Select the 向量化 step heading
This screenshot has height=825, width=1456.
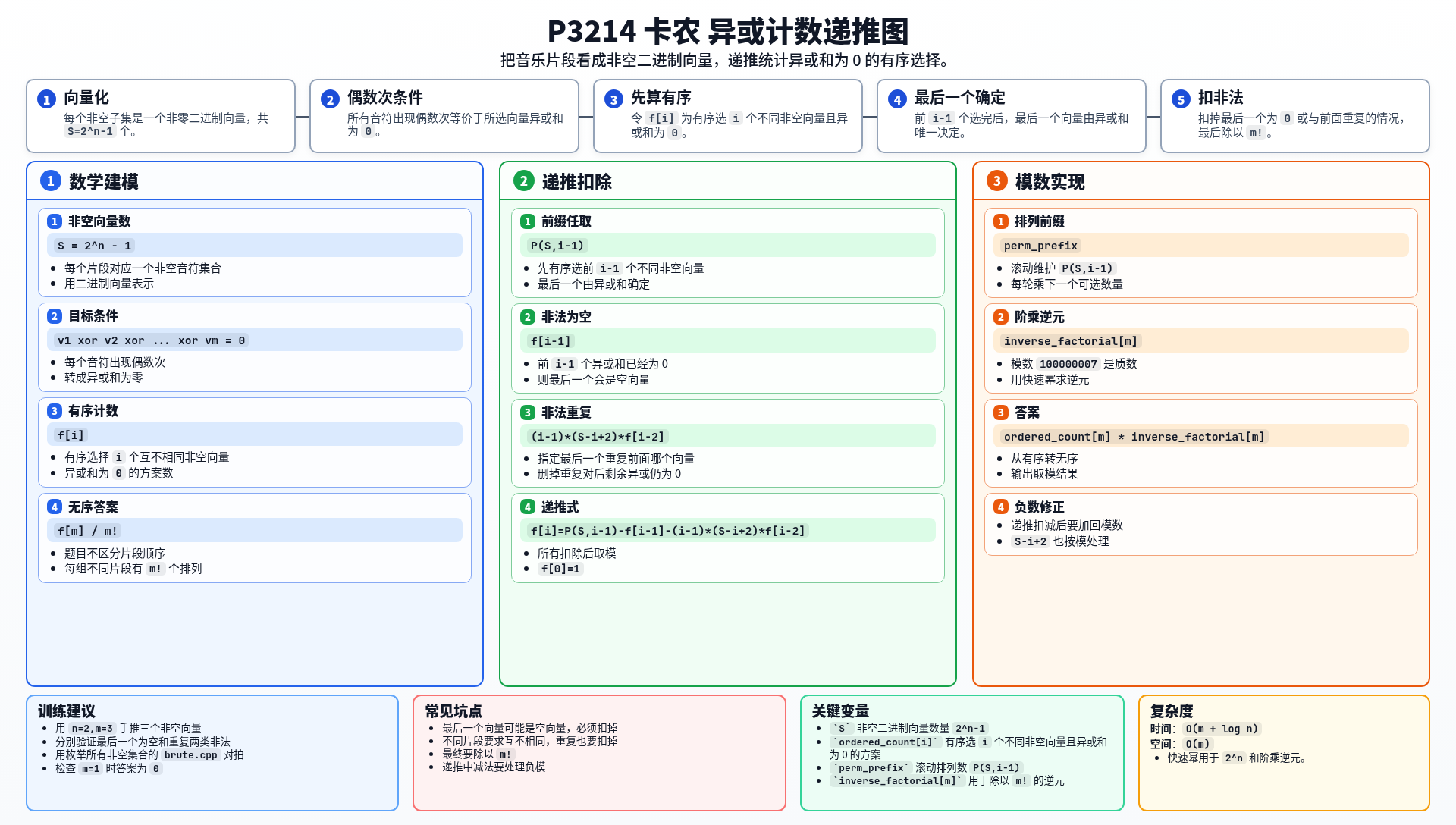click(86, 98)
